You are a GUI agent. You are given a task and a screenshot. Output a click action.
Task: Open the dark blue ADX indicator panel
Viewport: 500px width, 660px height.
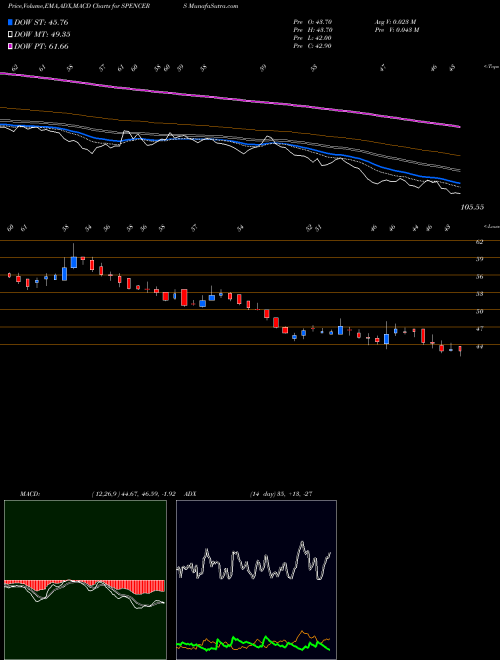coord(256,580)
